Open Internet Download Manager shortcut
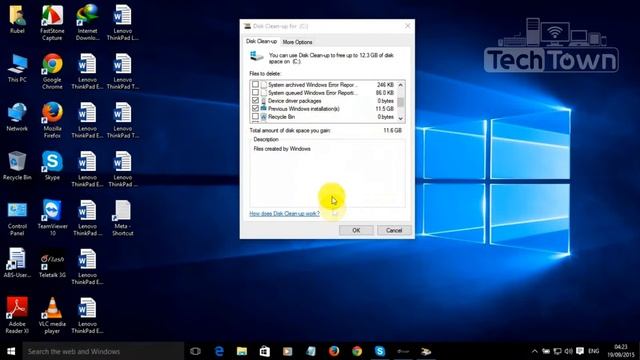Screen dimensions: 640x360 [x=87, y=23]
